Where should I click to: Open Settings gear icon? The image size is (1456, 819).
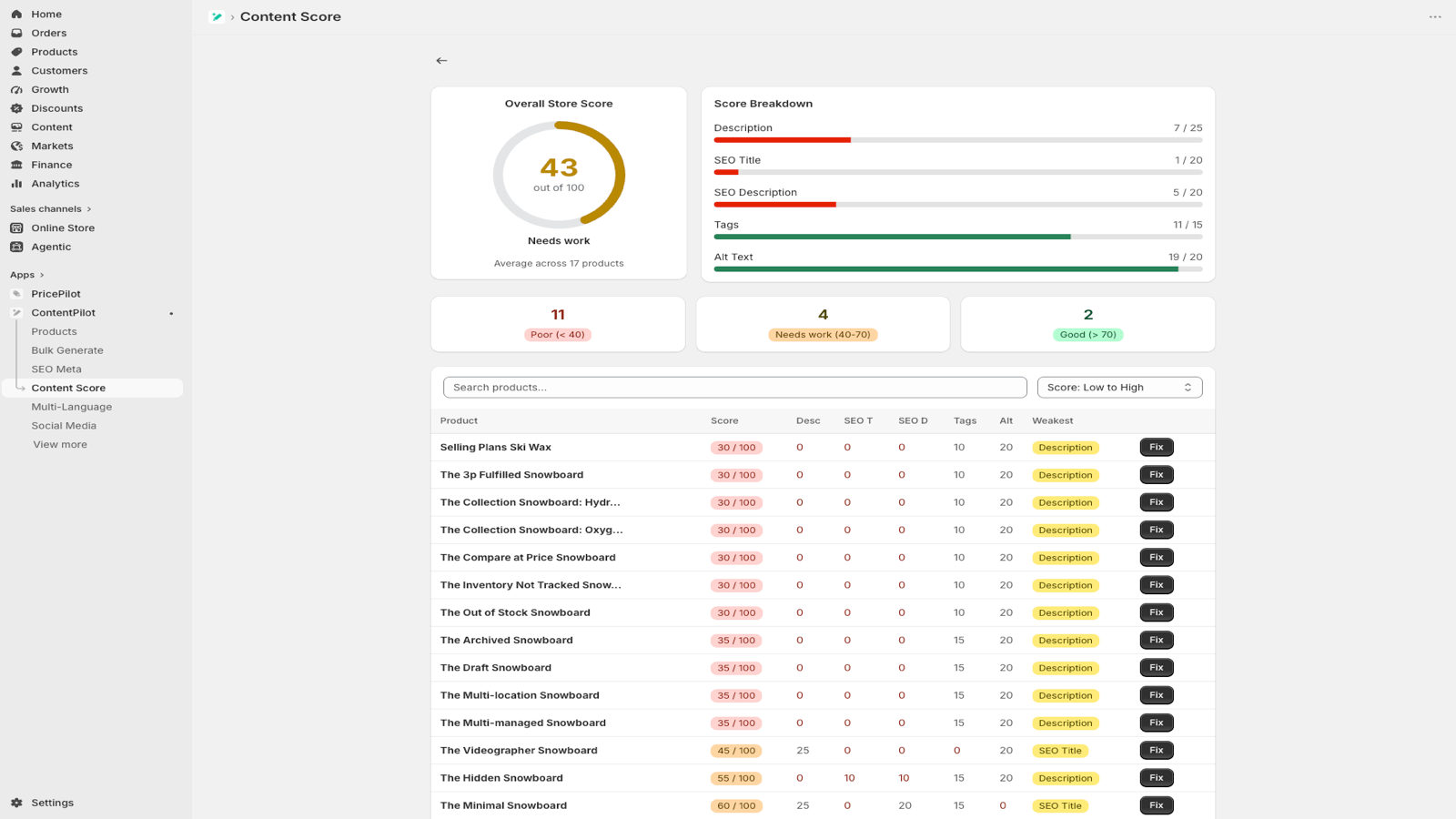16,803
